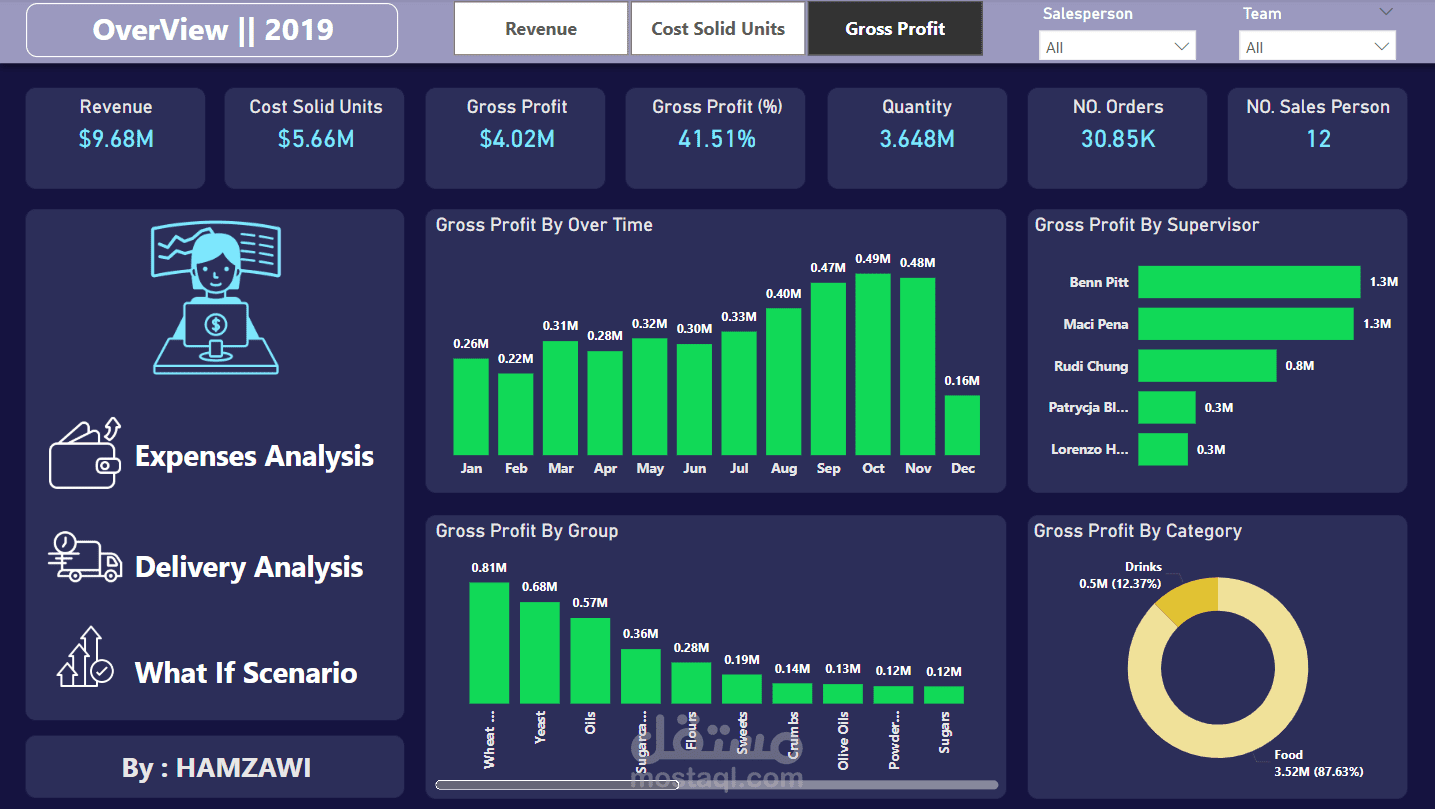The width and height of the screenshot is (1435, 809).
Task: Open the Salesperson filter dropdown
Action: click(1117, 45)
